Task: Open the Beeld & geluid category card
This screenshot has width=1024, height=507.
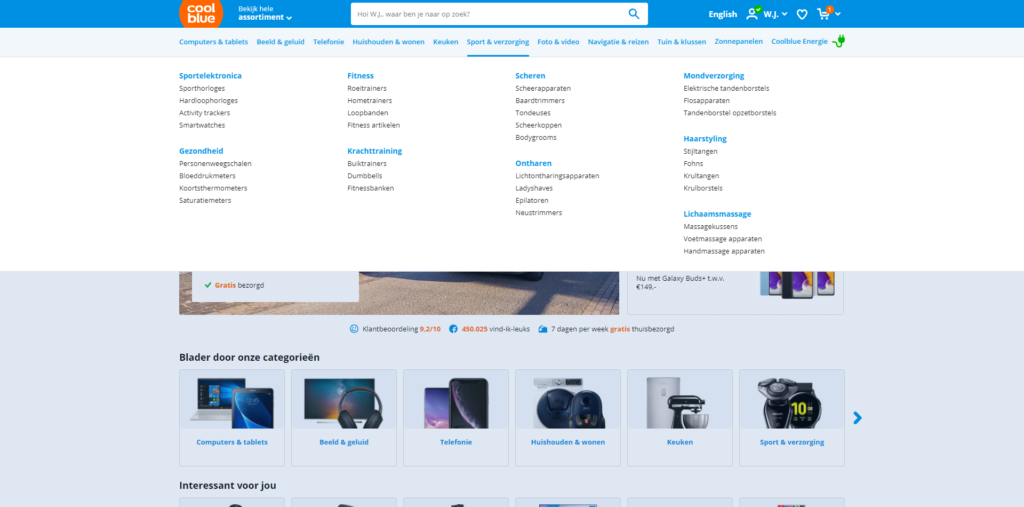Action: coord(344,417)
